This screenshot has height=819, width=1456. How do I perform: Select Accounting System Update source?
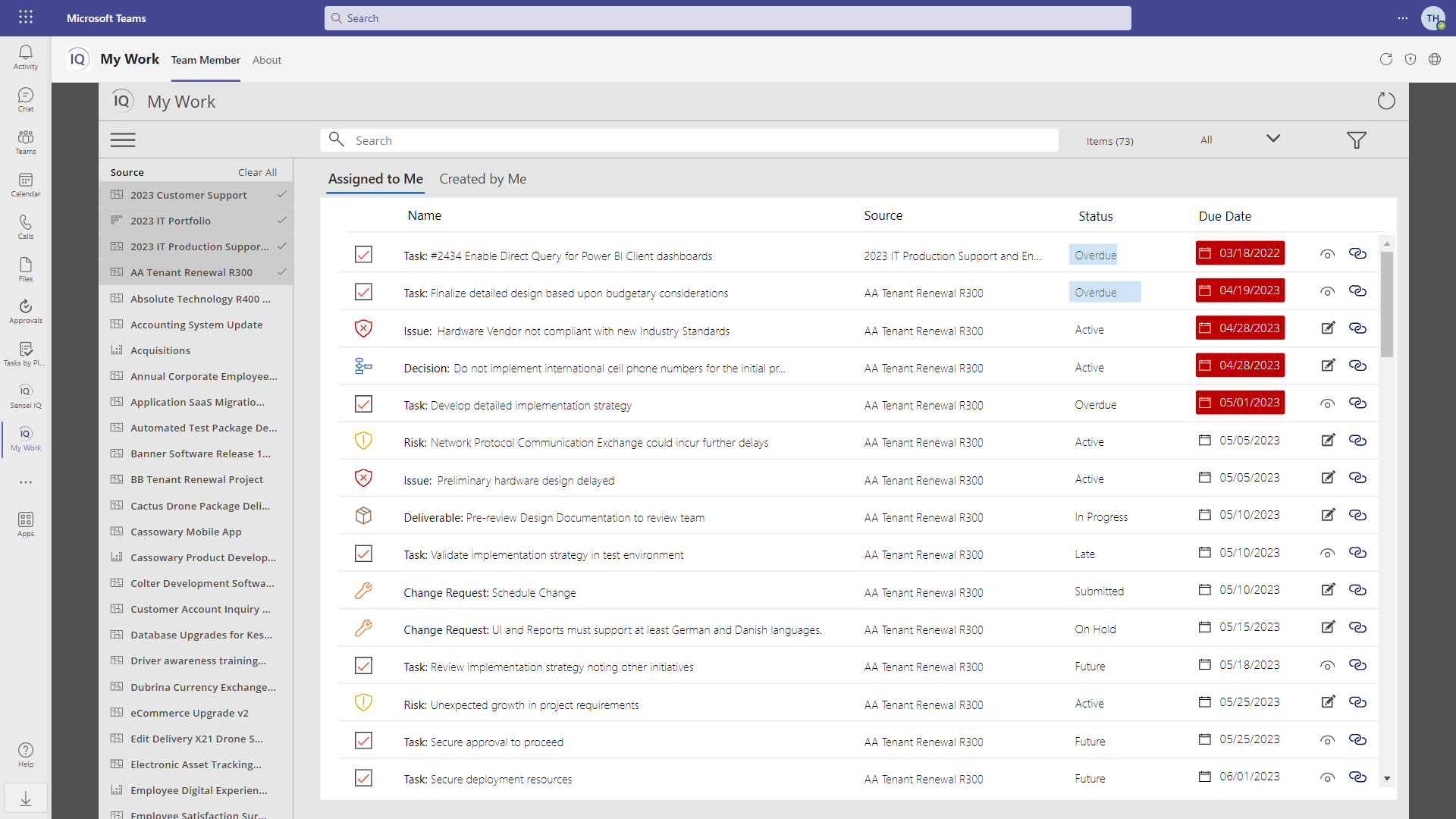point(196,325)
